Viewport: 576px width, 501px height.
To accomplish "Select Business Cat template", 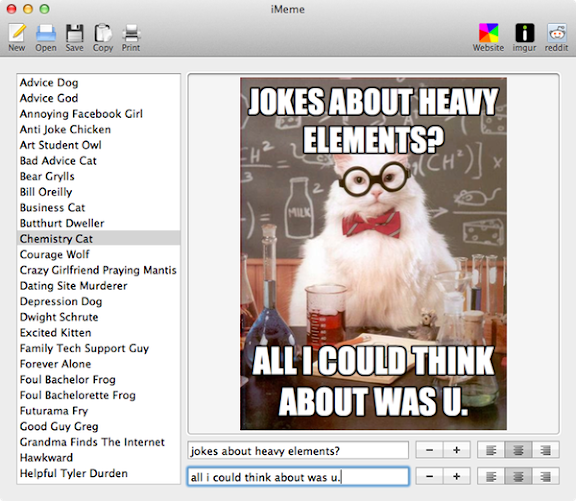I will pyautogui.click(x=98, y=208).
